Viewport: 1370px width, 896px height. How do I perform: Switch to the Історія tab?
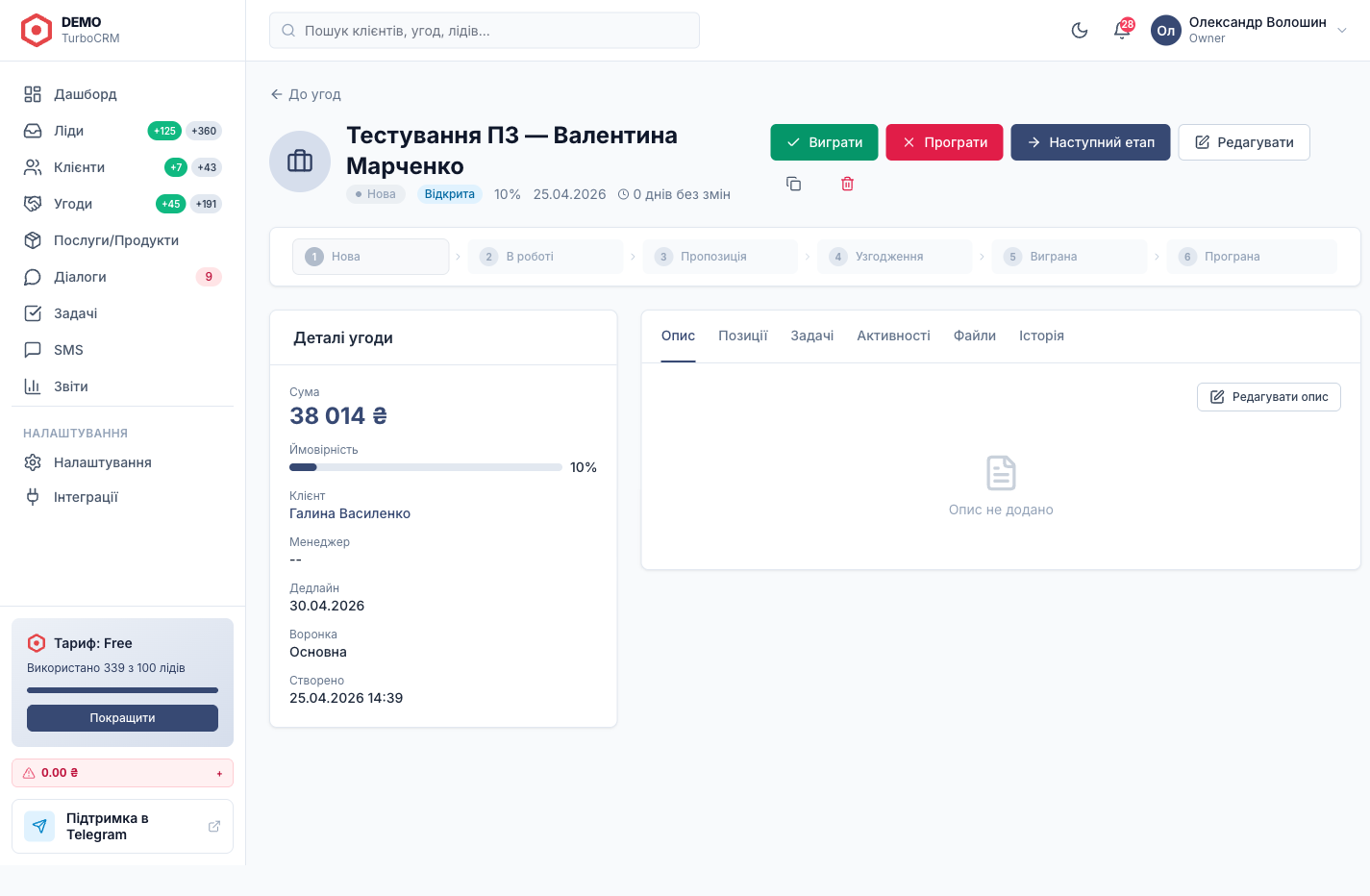click(1041, 336)
